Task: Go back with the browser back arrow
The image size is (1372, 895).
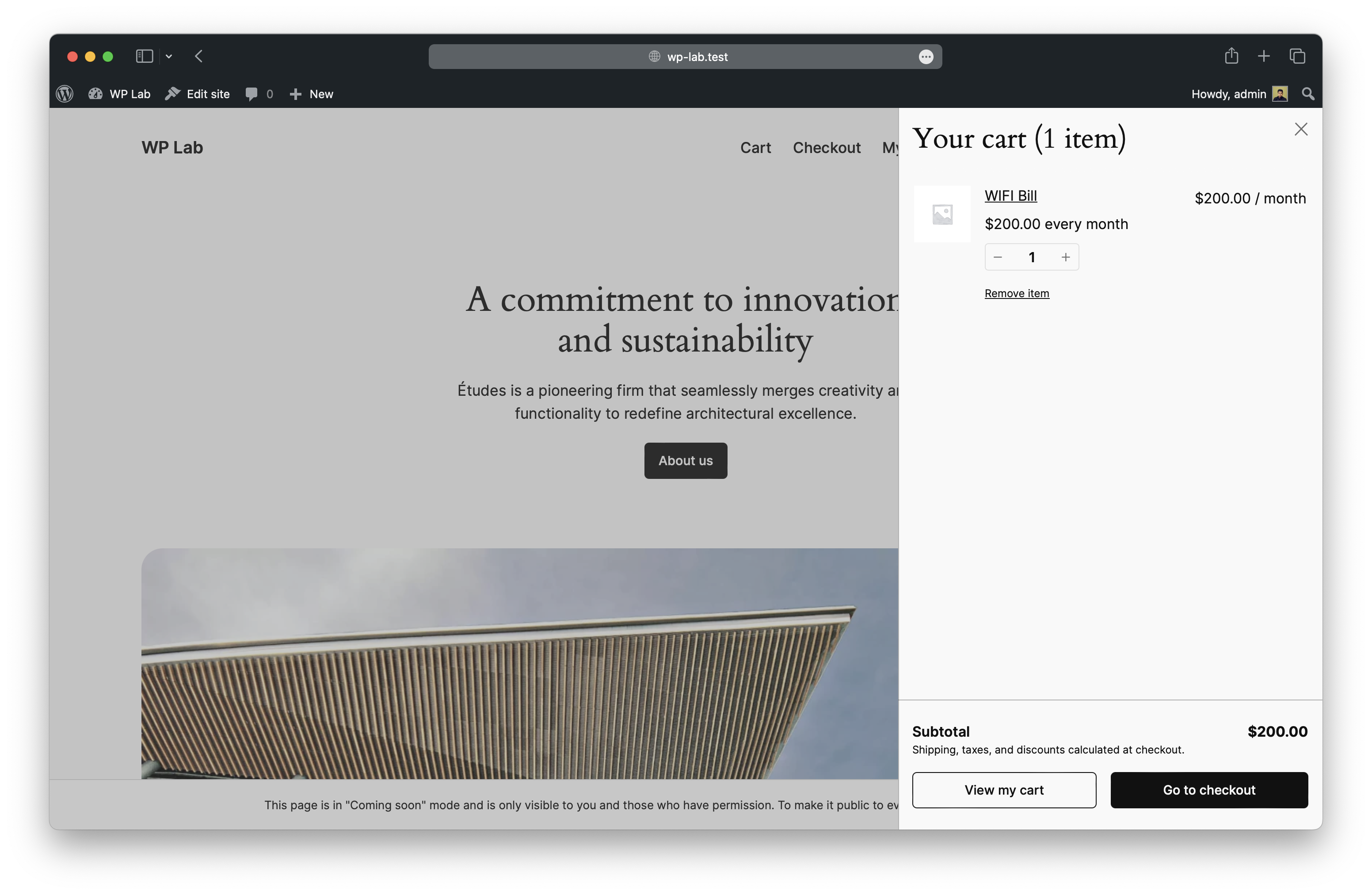Action: pos(199,57)
